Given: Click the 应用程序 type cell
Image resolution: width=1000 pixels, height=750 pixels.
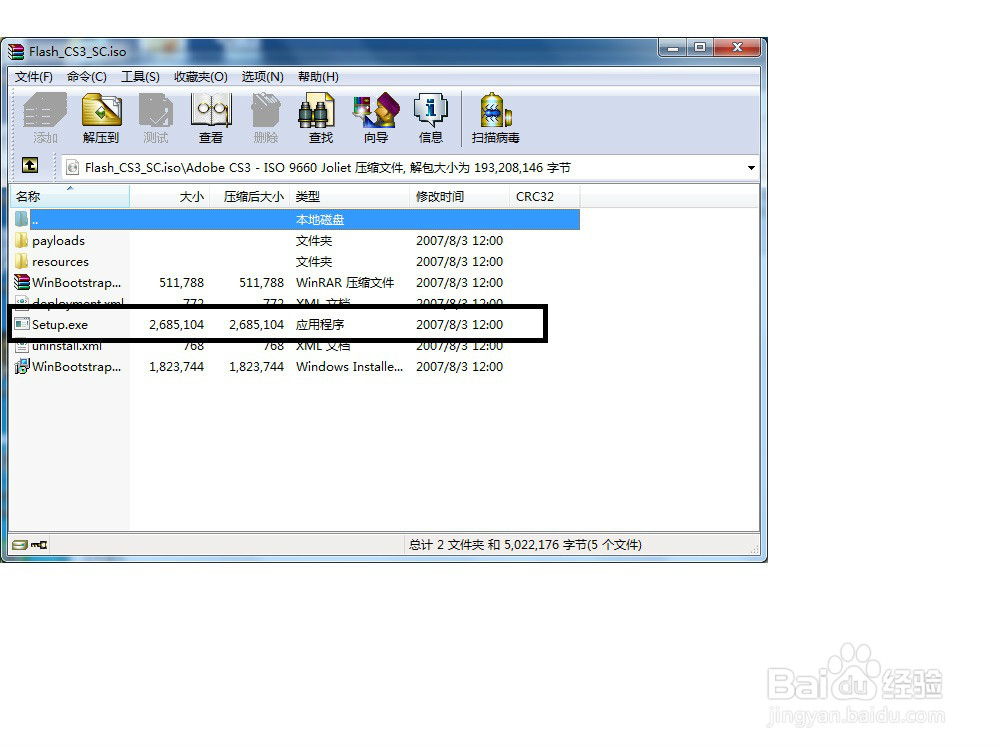Looking at the screenshot, I should coord(320,325).
